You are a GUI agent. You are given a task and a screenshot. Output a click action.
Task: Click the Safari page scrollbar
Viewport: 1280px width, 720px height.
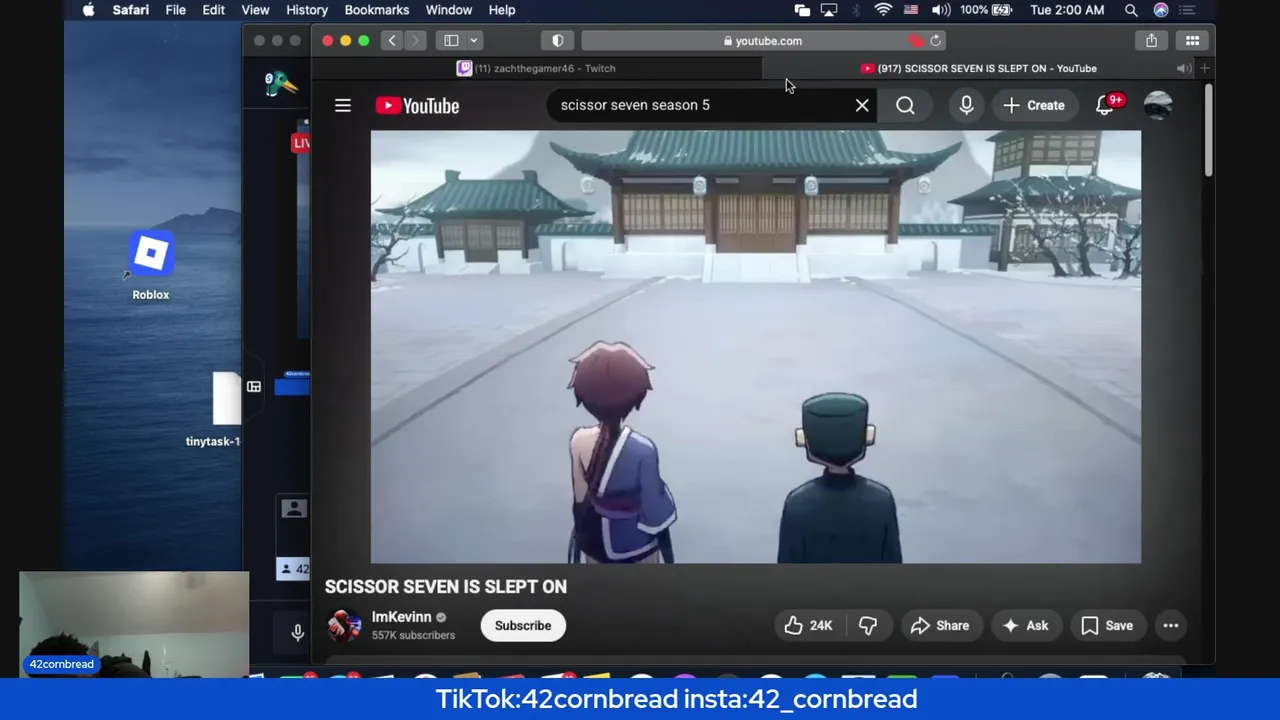point(1208,131)
